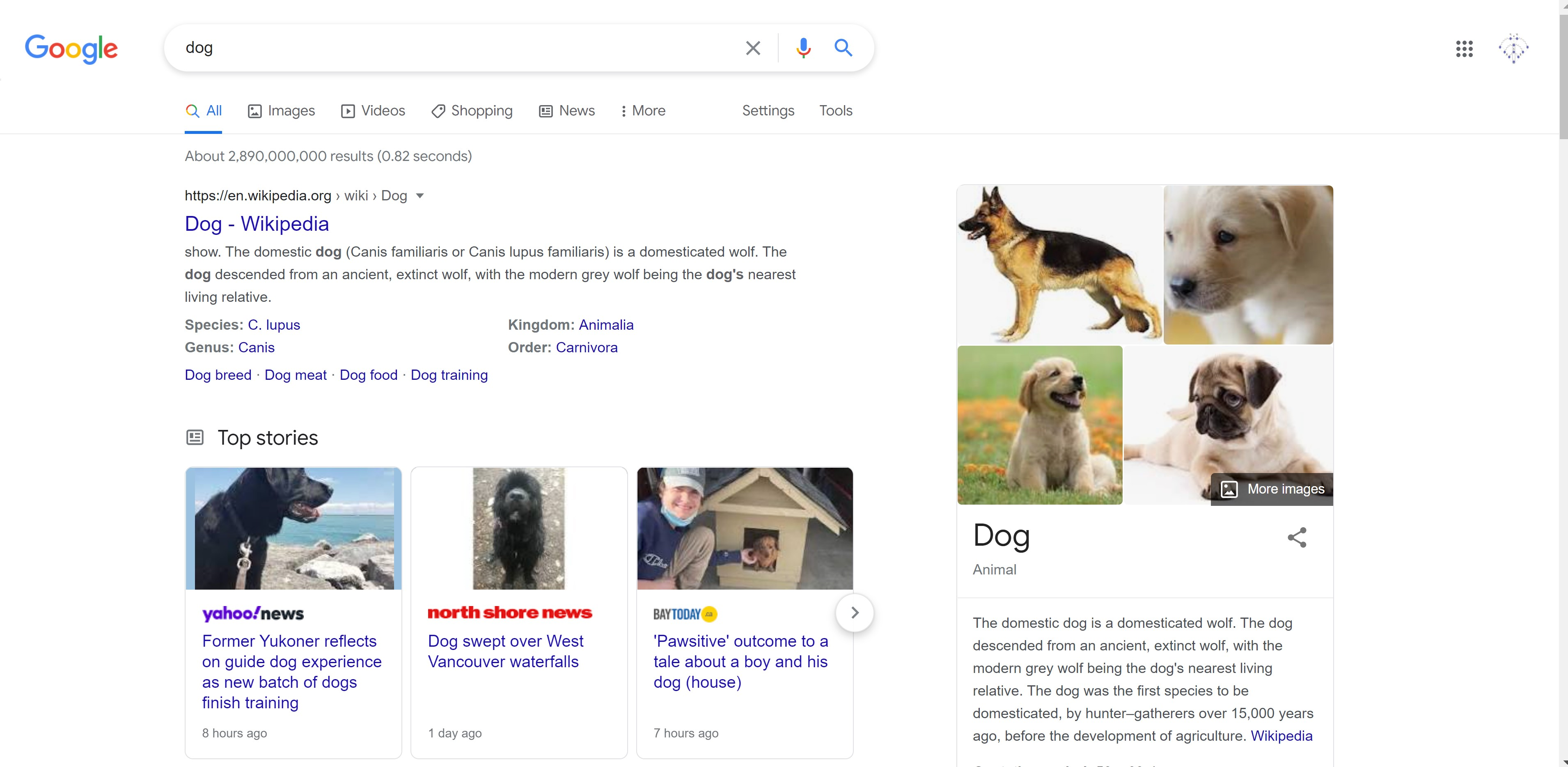Click the Google logo
1568x767 pixels.
(71, 49)
